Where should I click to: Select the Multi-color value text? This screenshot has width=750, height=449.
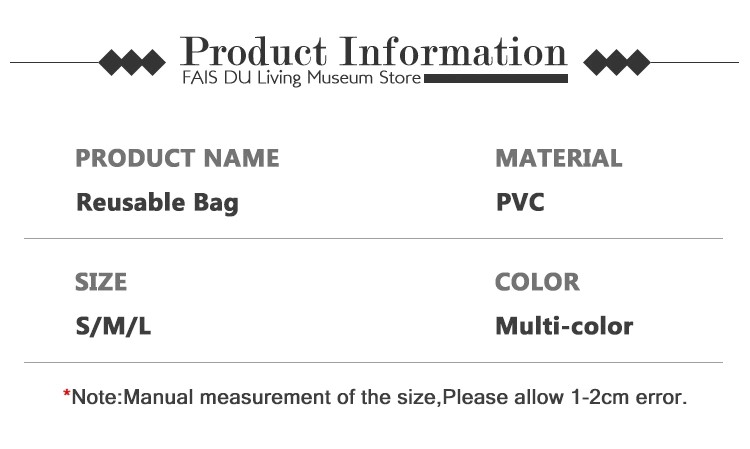[x=564, y=327]
